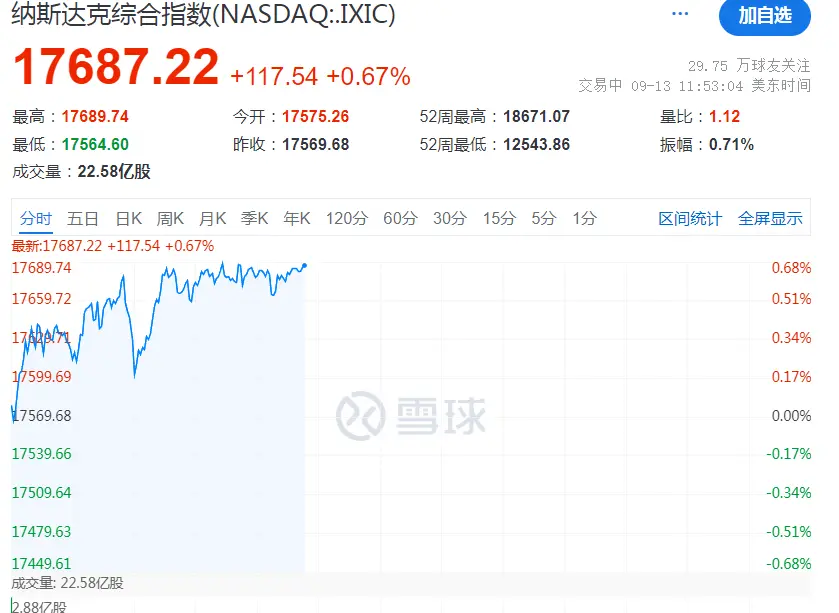839x613 pixels.
Task: Click the 最高 value 17689.74 in the stats
Action: [x=95, y=117]
